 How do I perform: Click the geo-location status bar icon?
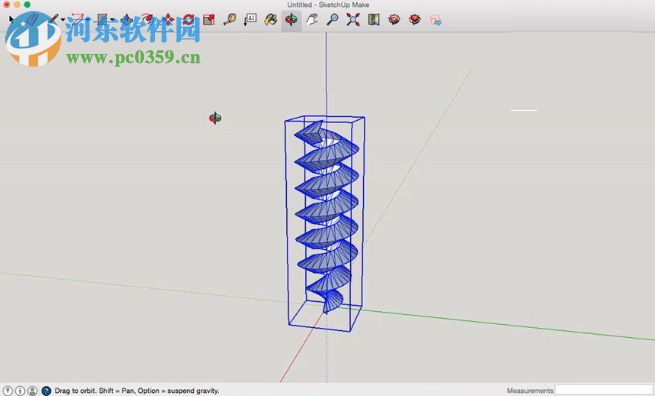point(8,391)
